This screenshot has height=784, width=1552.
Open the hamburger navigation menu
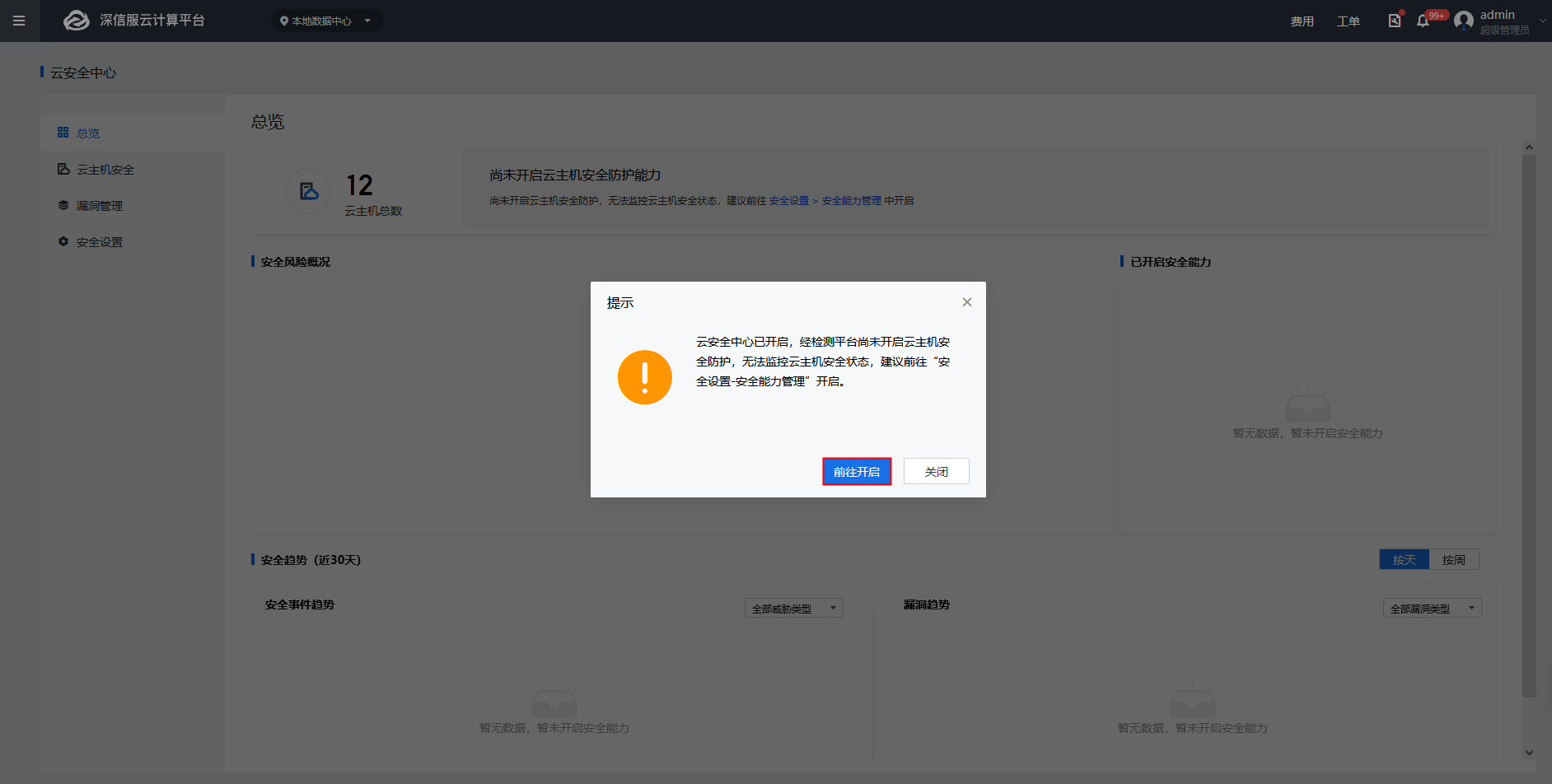point(19,21)
